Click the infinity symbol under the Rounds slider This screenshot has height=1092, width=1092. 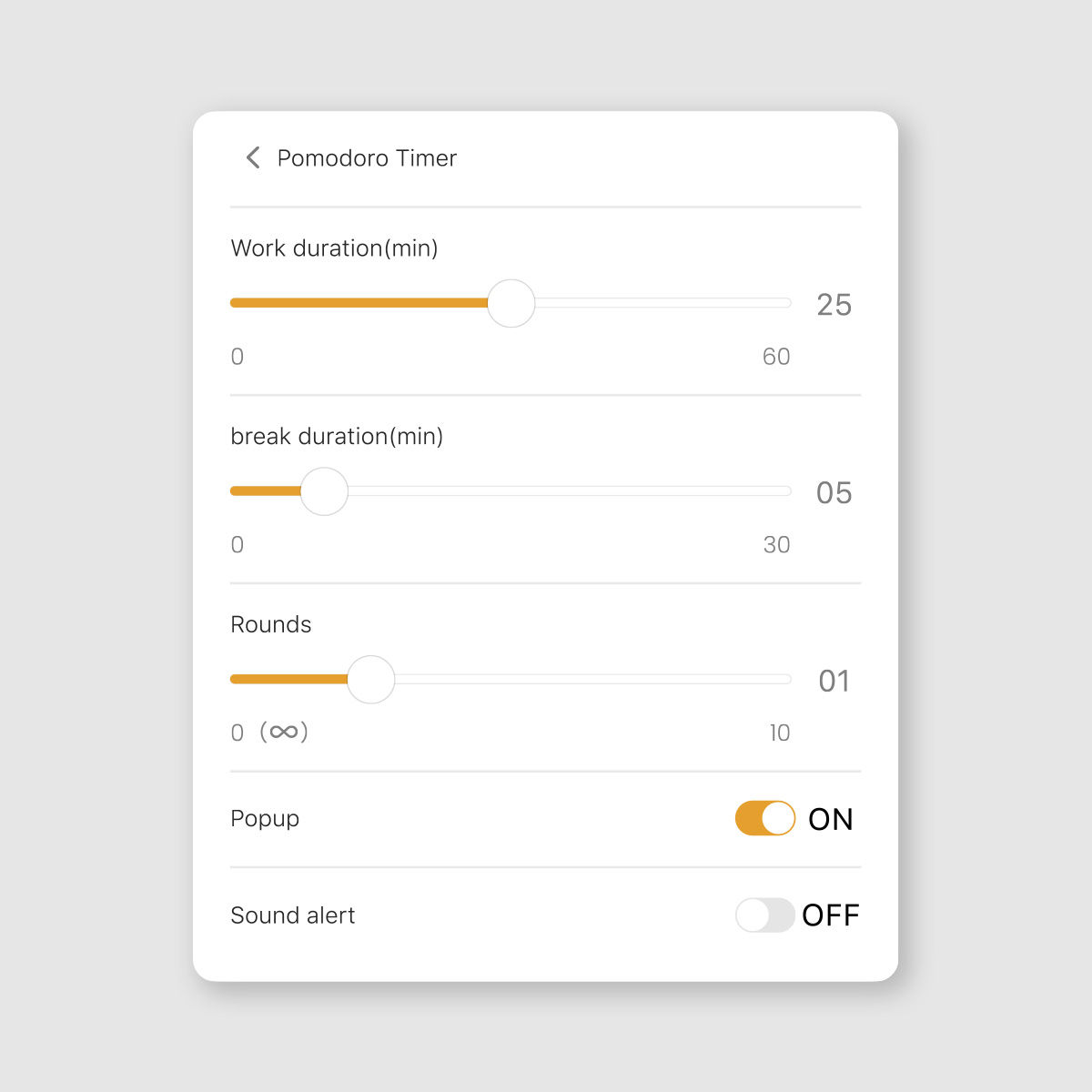[283, 733]
